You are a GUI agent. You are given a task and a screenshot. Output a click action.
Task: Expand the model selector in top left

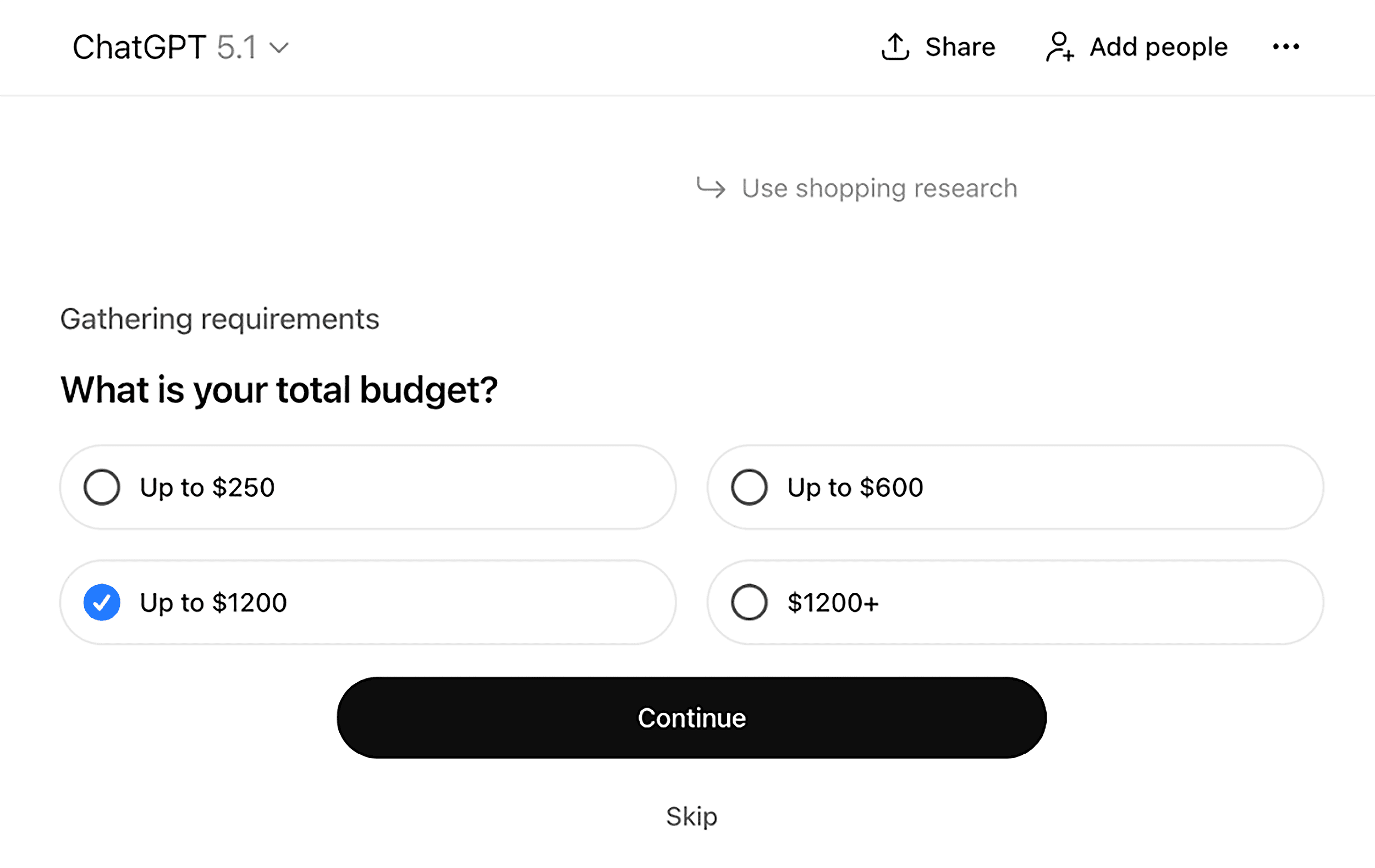pyautogui.click(x=179, y=47)
